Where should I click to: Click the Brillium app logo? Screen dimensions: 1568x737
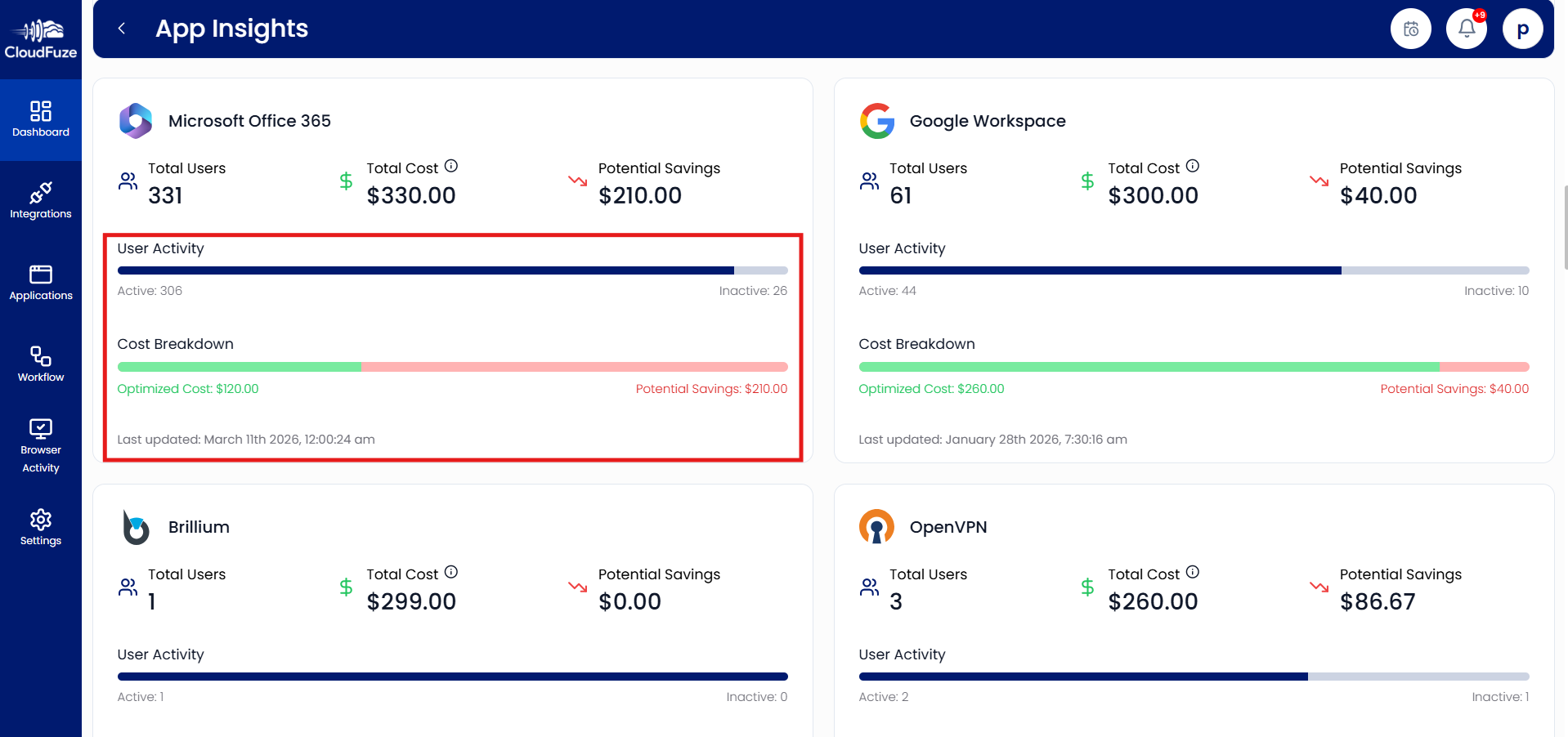136,527
